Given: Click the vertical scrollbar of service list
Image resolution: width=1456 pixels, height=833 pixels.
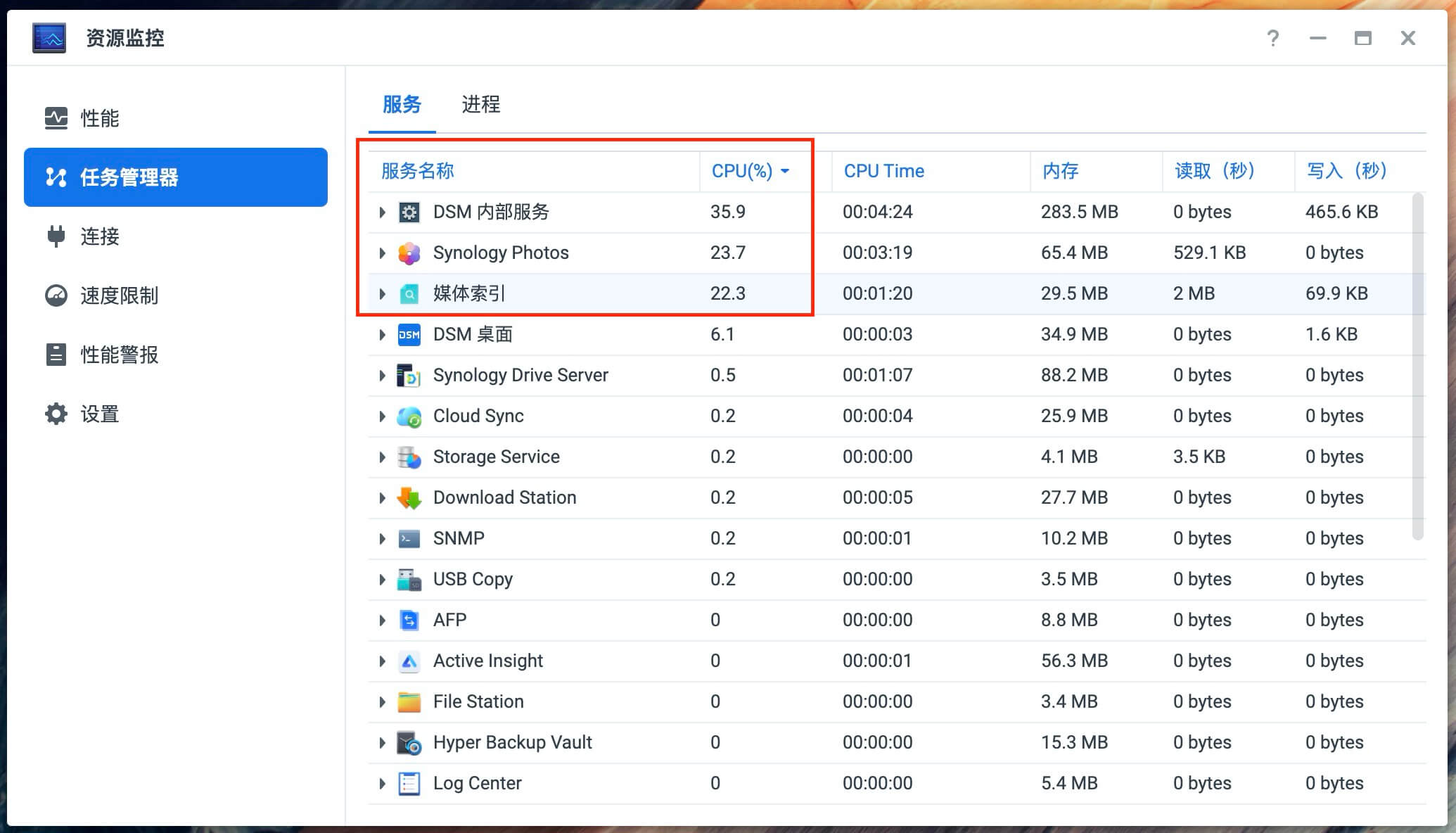Looking at the screenshot, I should 1418,366.
